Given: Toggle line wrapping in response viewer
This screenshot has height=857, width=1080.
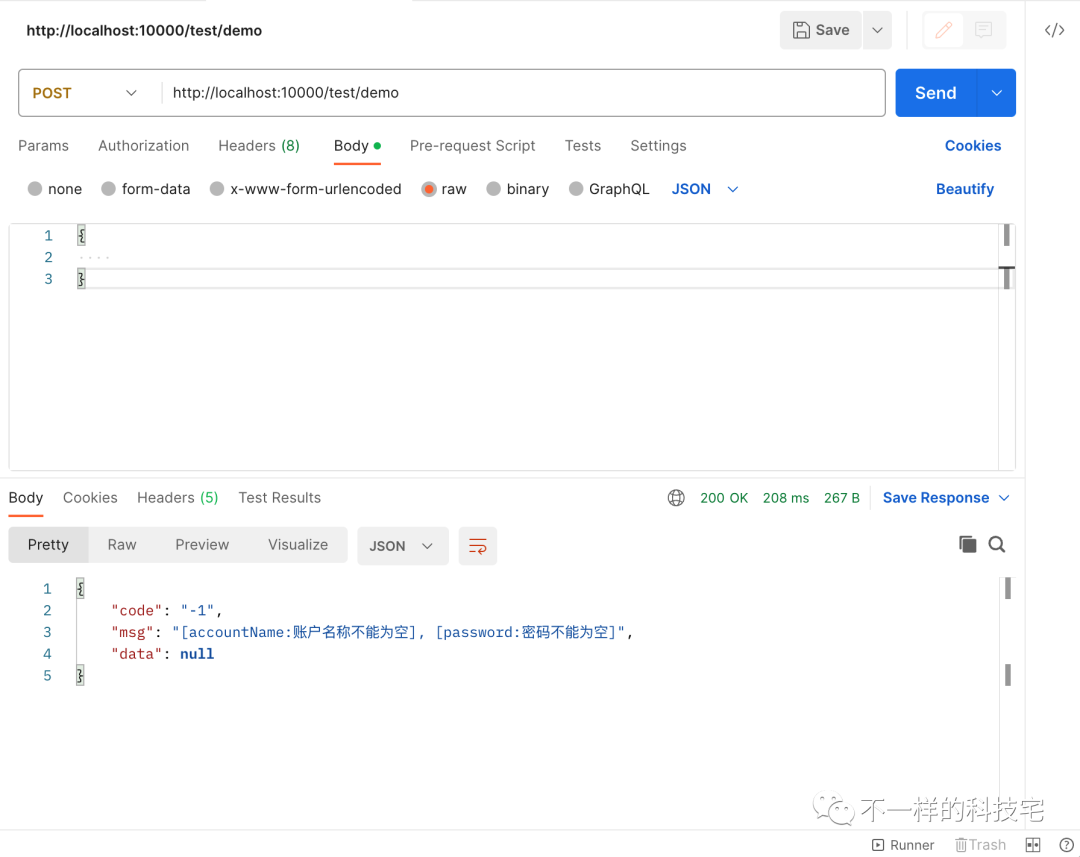Looking at the screenshot, I should point(477,546).
